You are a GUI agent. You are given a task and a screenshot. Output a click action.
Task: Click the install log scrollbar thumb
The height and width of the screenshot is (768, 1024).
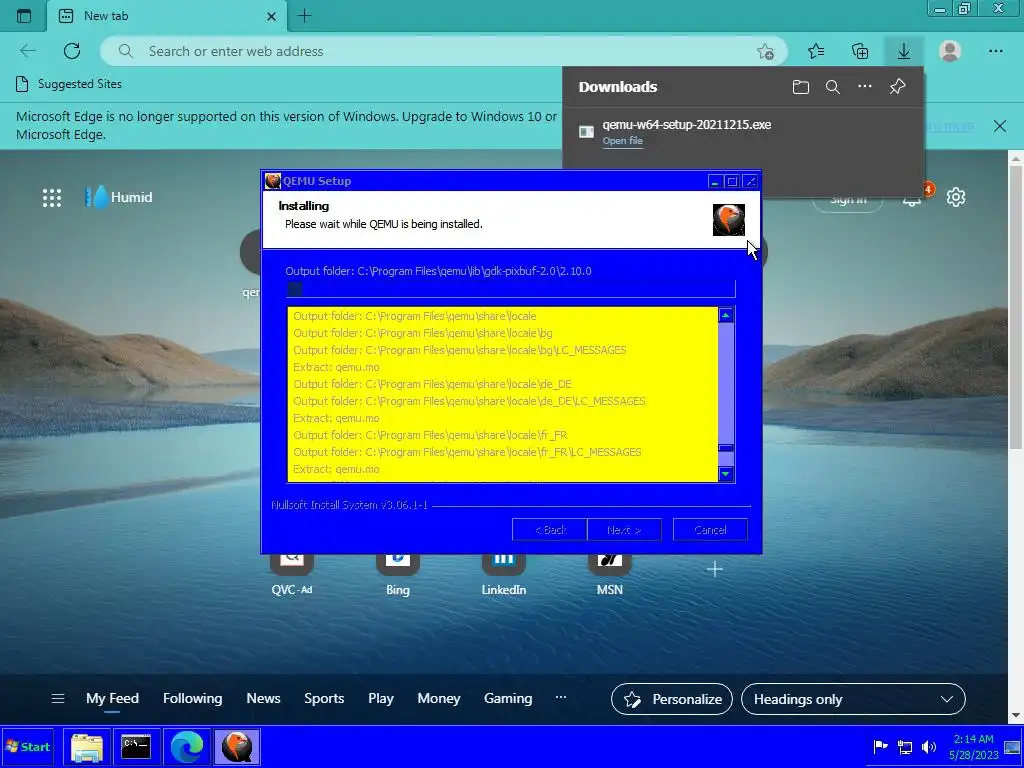click(x=726, y=448)
